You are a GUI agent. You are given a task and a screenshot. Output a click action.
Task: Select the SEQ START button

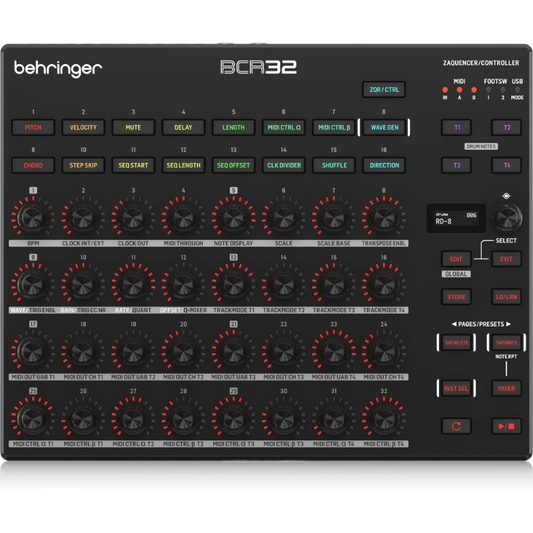[x=133, y=165]
